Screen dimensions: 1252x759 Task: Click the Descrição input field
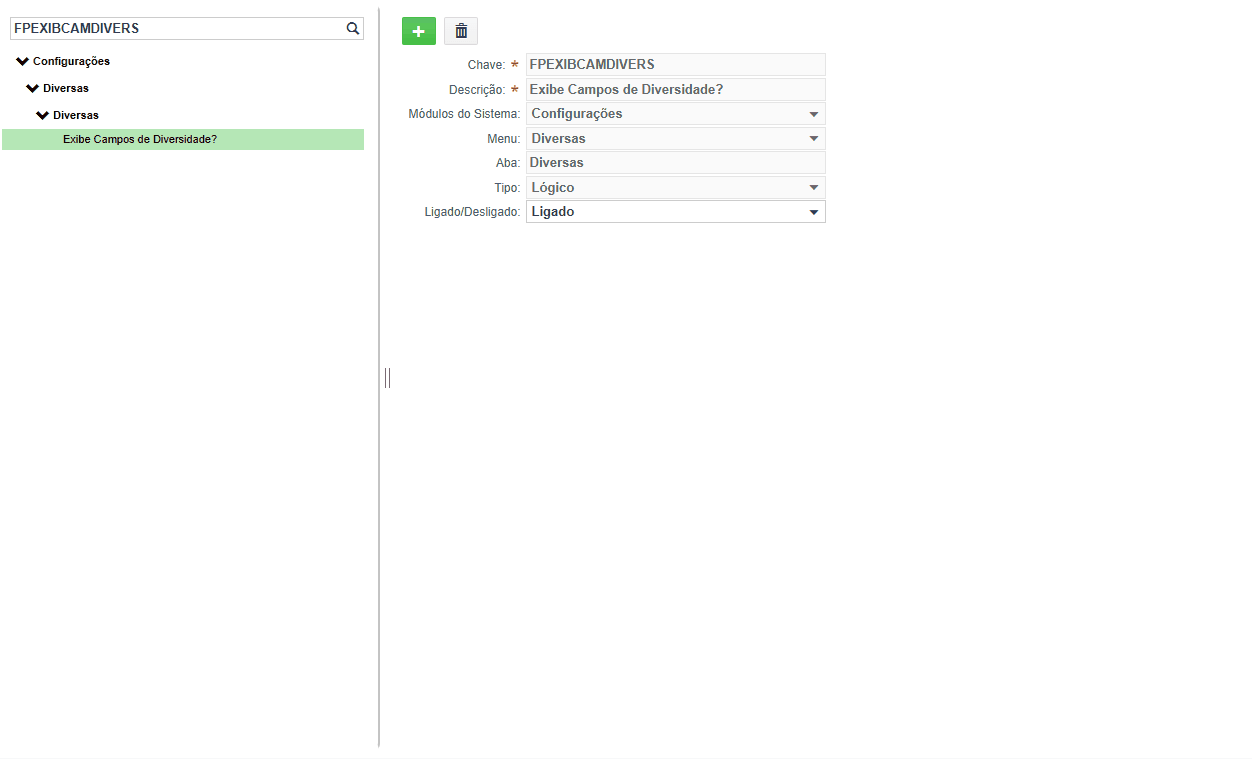click(676, 89)
